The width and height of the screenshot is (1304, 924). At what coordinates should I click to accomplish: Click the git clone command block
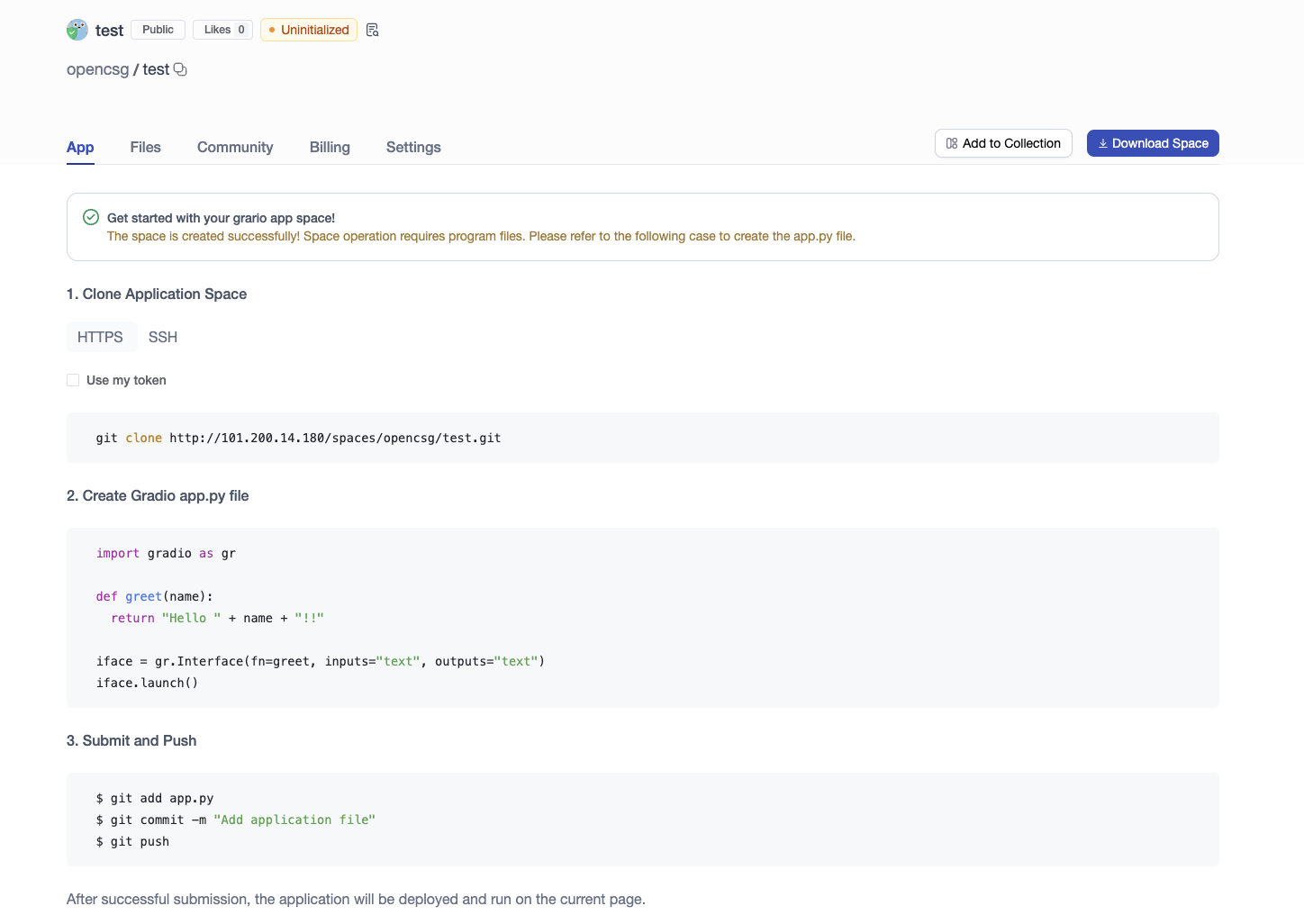click(x=642, y=438)
